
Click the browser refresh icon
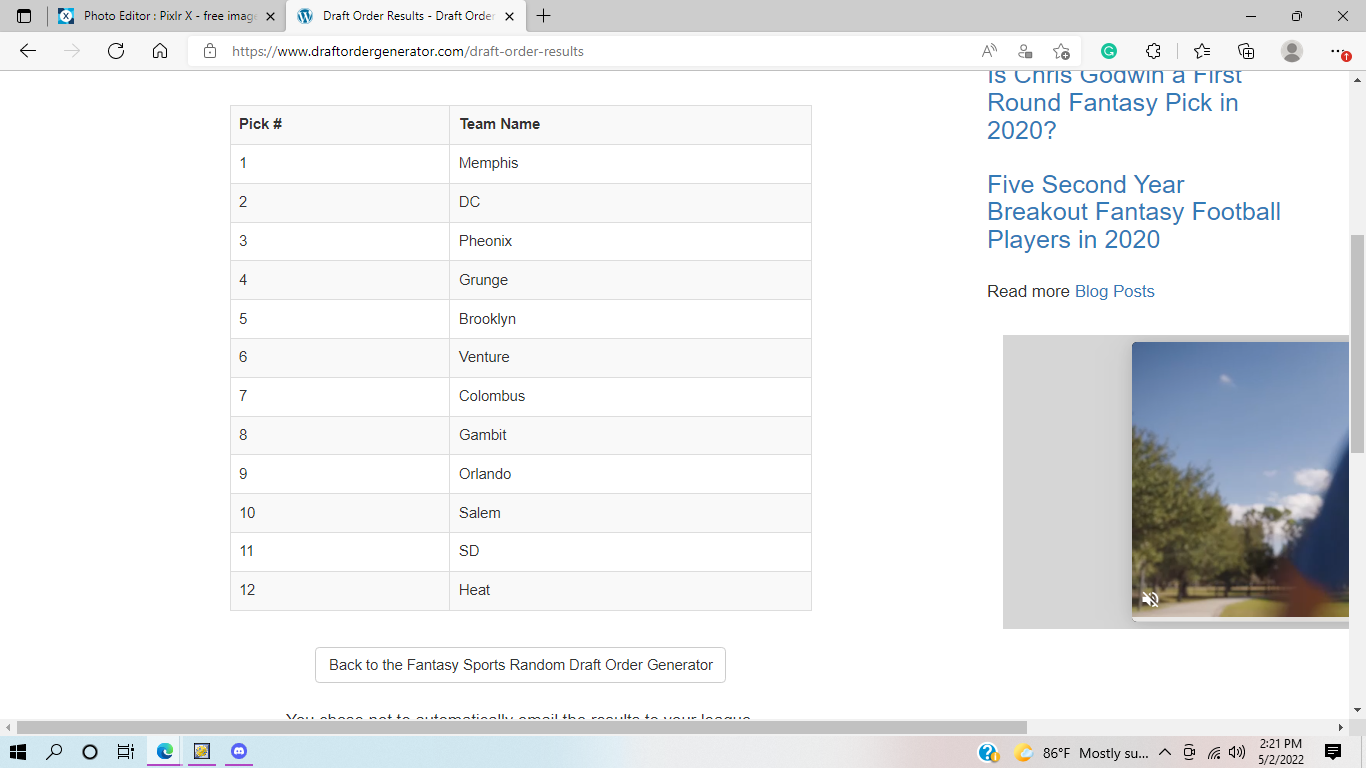click(x=116, y=51)
